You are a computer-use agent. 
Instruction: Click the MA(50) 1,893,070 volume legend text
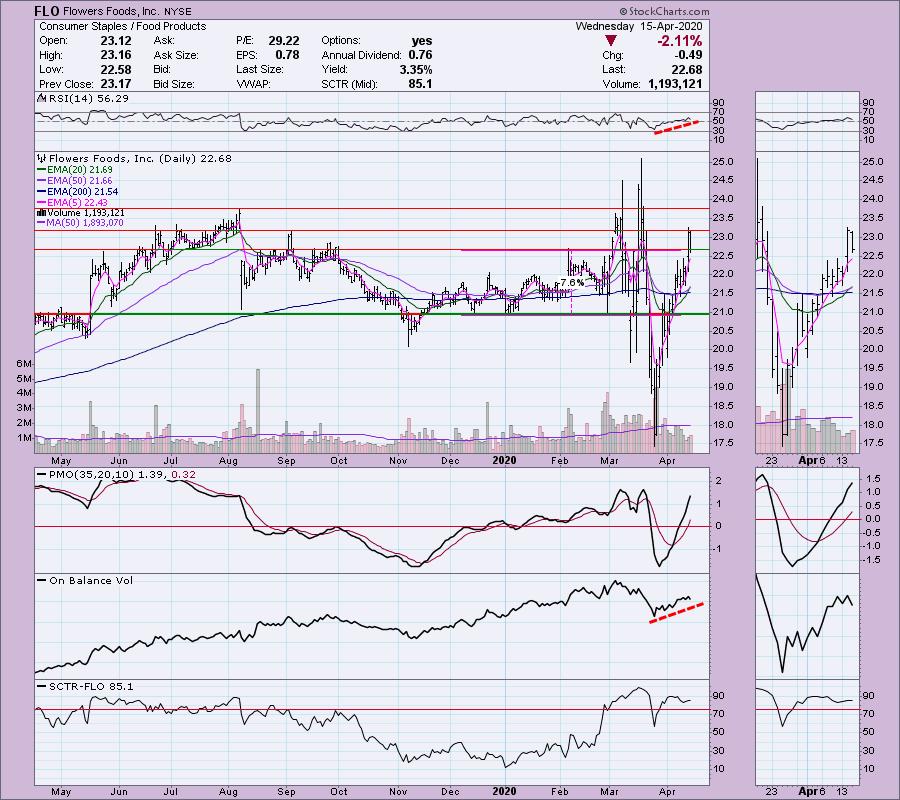click(86, 223)
